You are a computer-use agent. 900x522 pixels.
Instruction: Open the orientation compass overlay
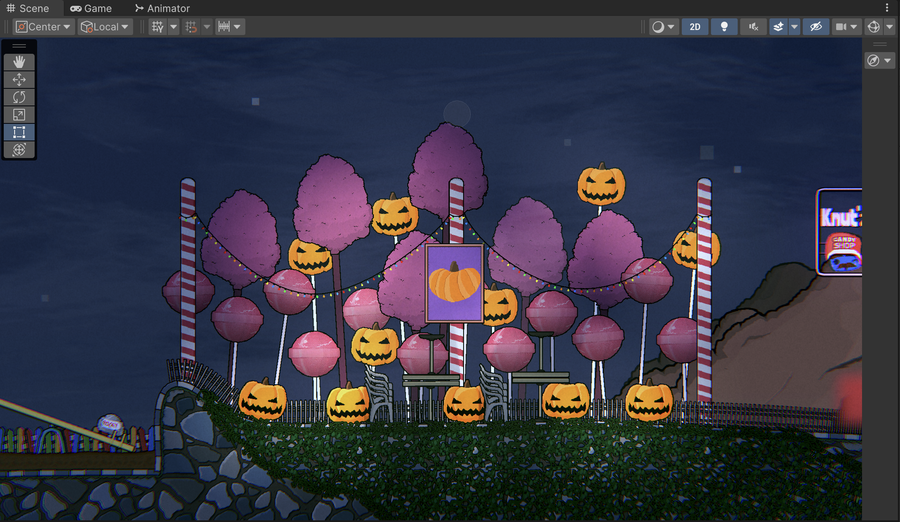[x=879, y=60]
